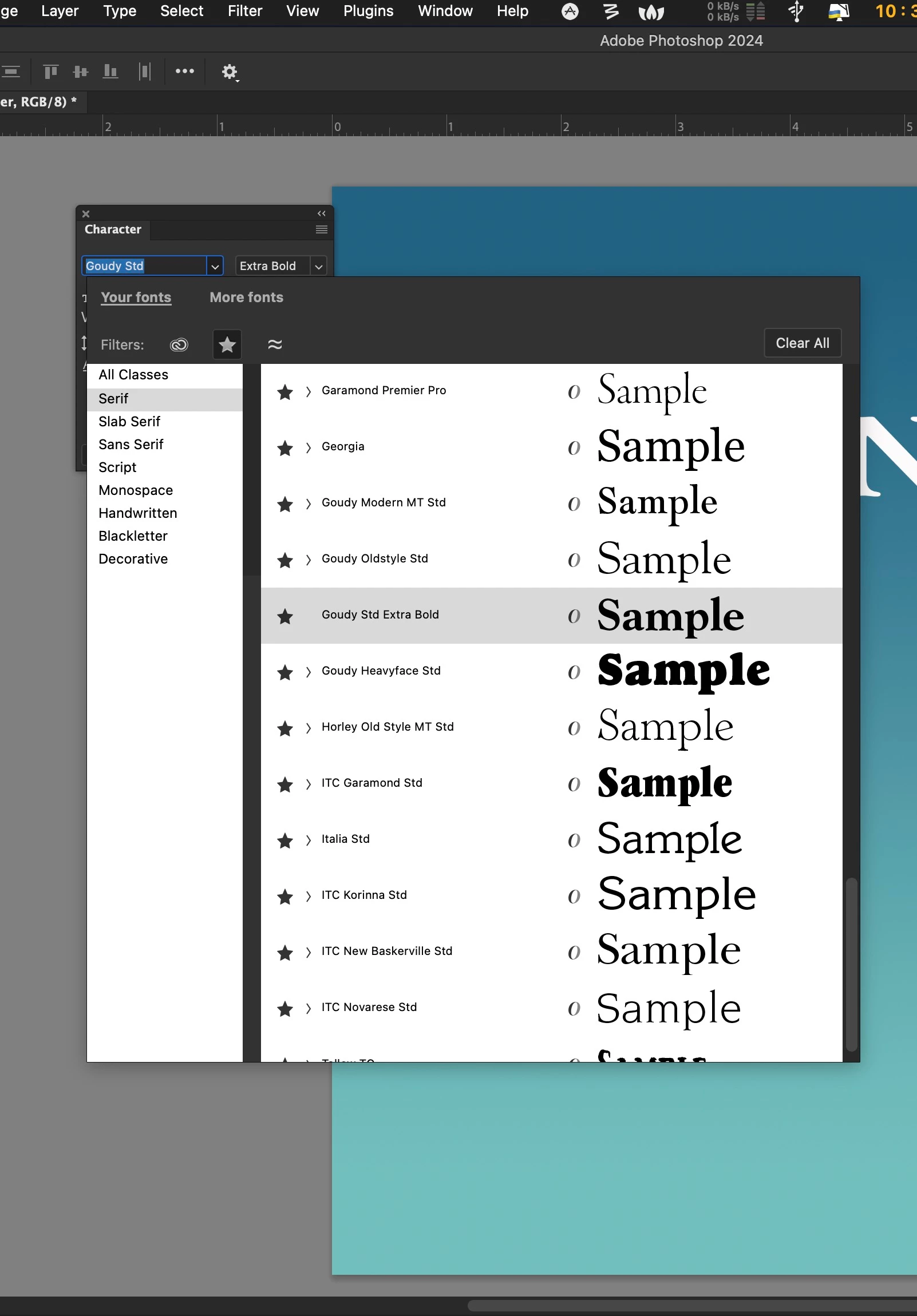Image resolution: width=917 pixels, height=1316 pixels.
Task: Click the flame-shaped menu bar icon
Action: click(651, 12)
